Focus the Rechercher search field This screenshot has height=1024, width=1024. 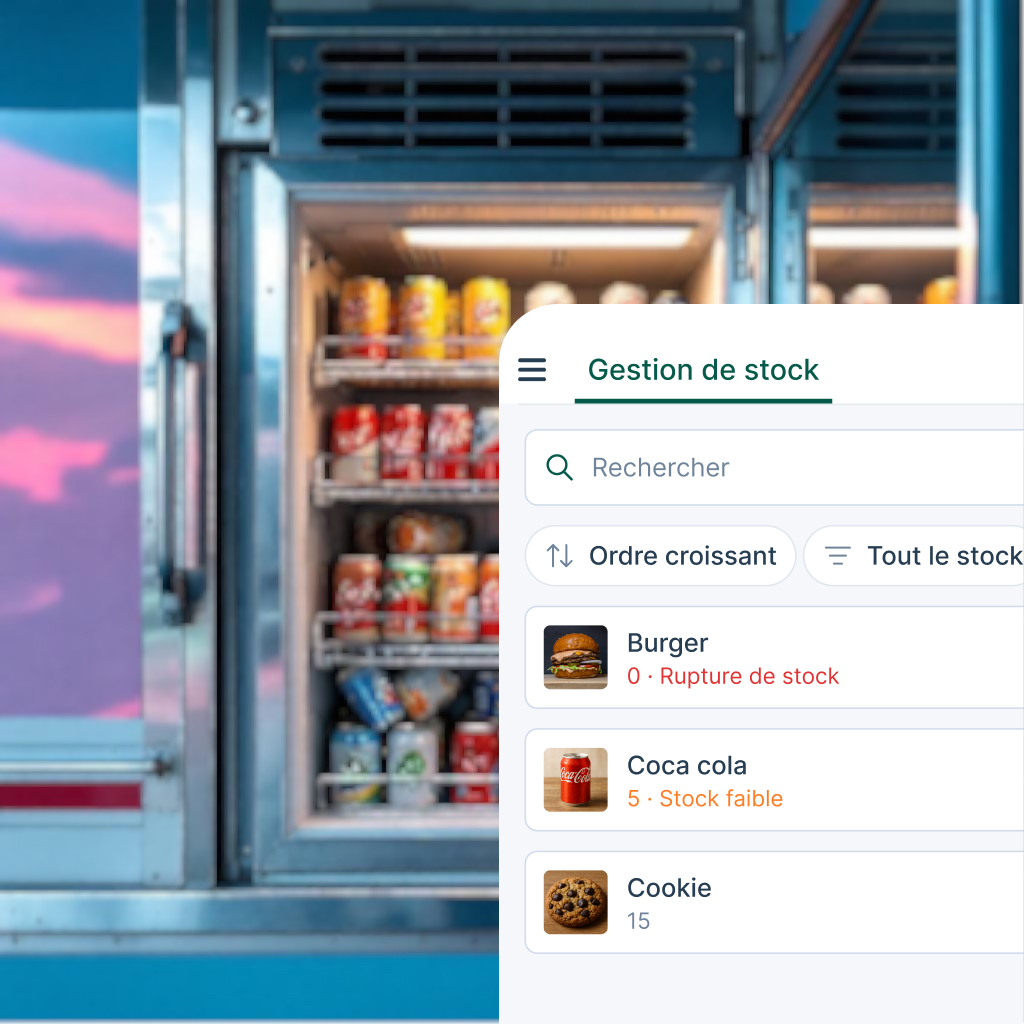(775, 468)
